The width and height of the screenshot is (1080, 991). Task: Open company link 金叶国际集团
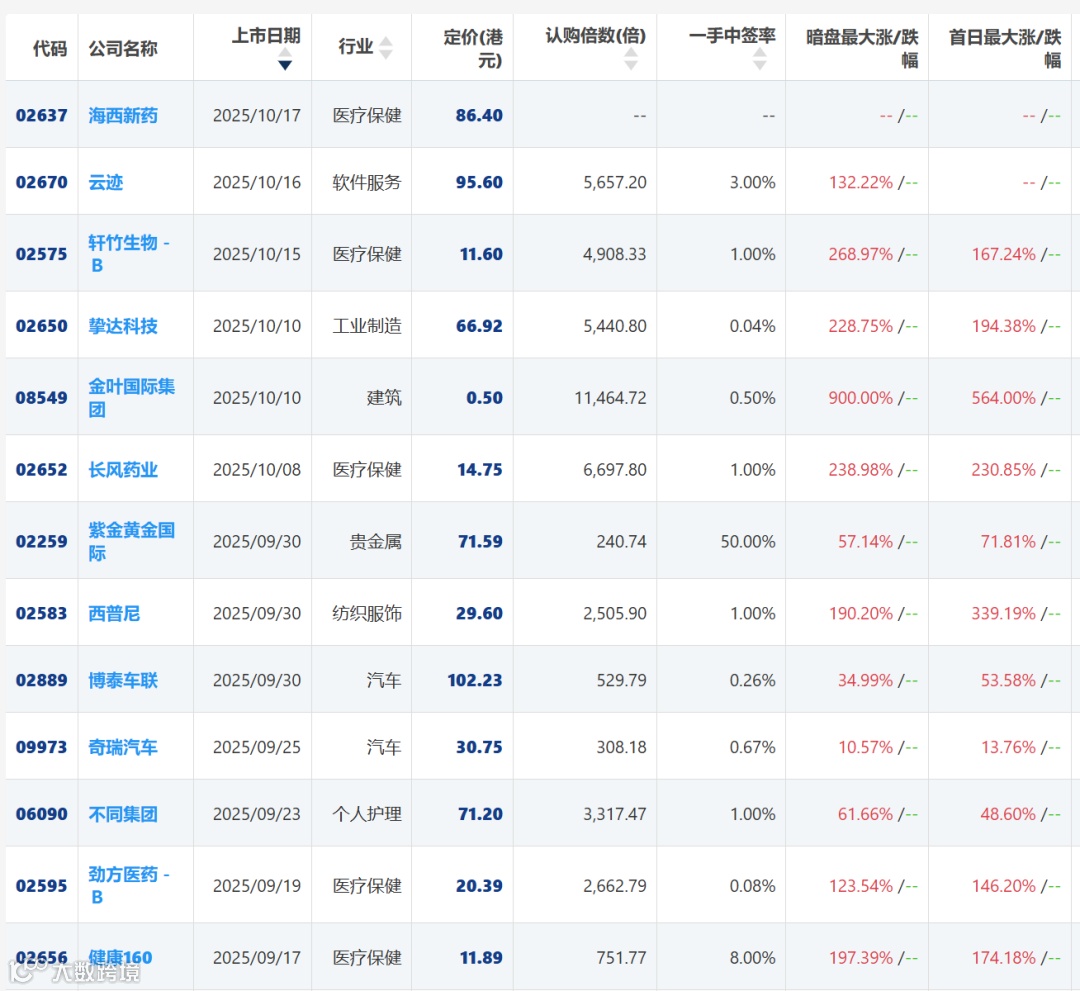point(131,397)
